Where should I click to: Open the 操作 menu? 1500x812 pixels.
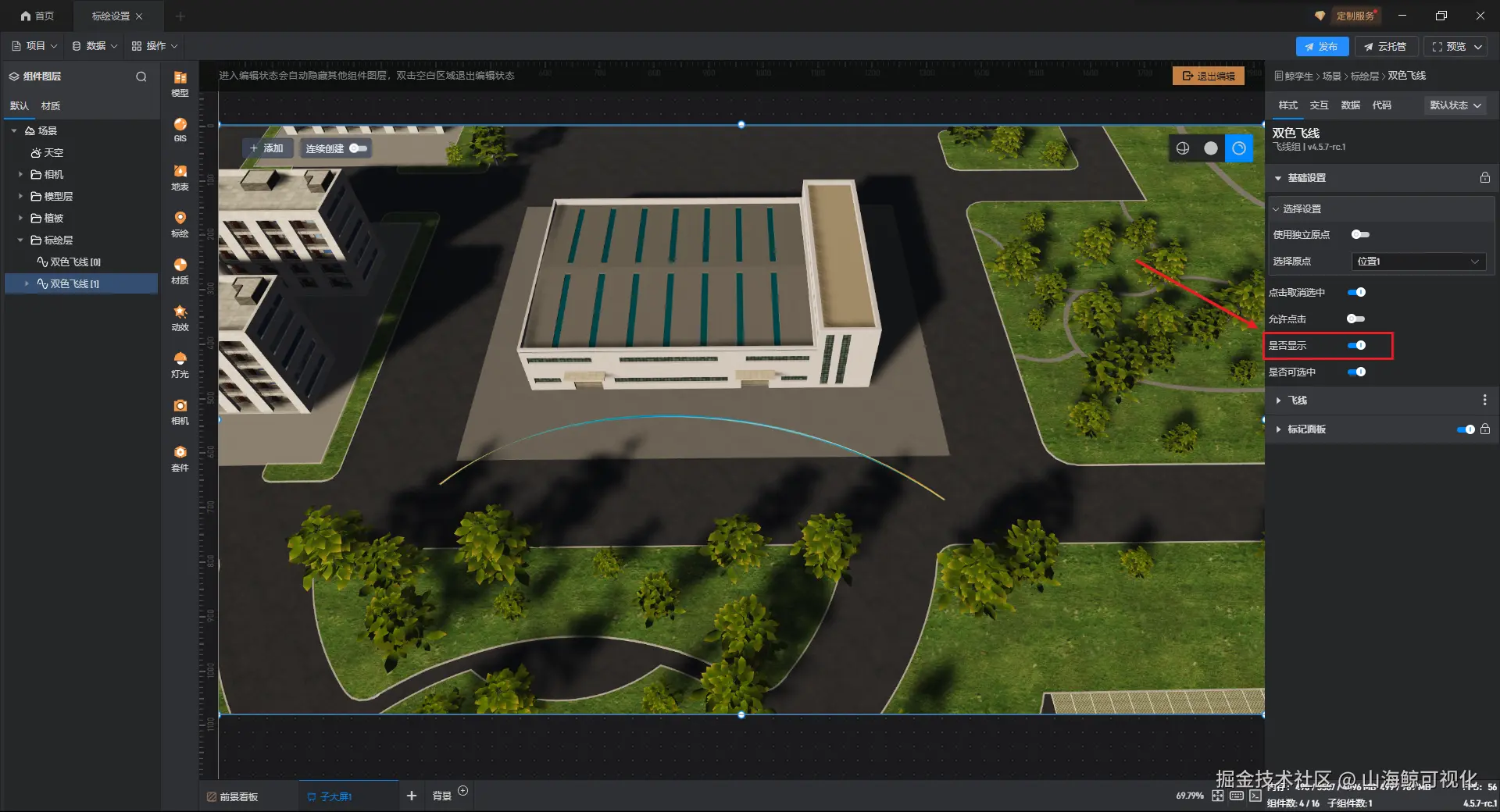[155, 46]
